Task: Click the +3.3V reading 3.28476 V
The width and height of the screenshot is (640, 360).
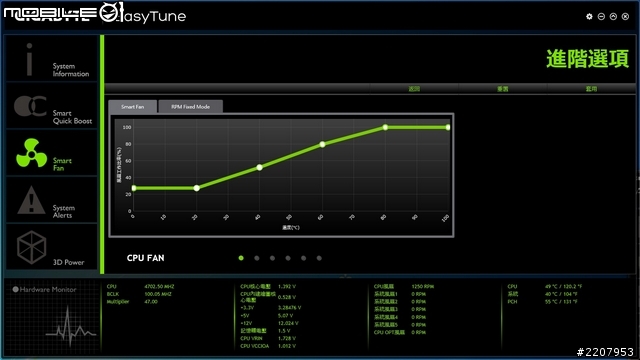Action: pyautogui.click(x=289, y=308)
